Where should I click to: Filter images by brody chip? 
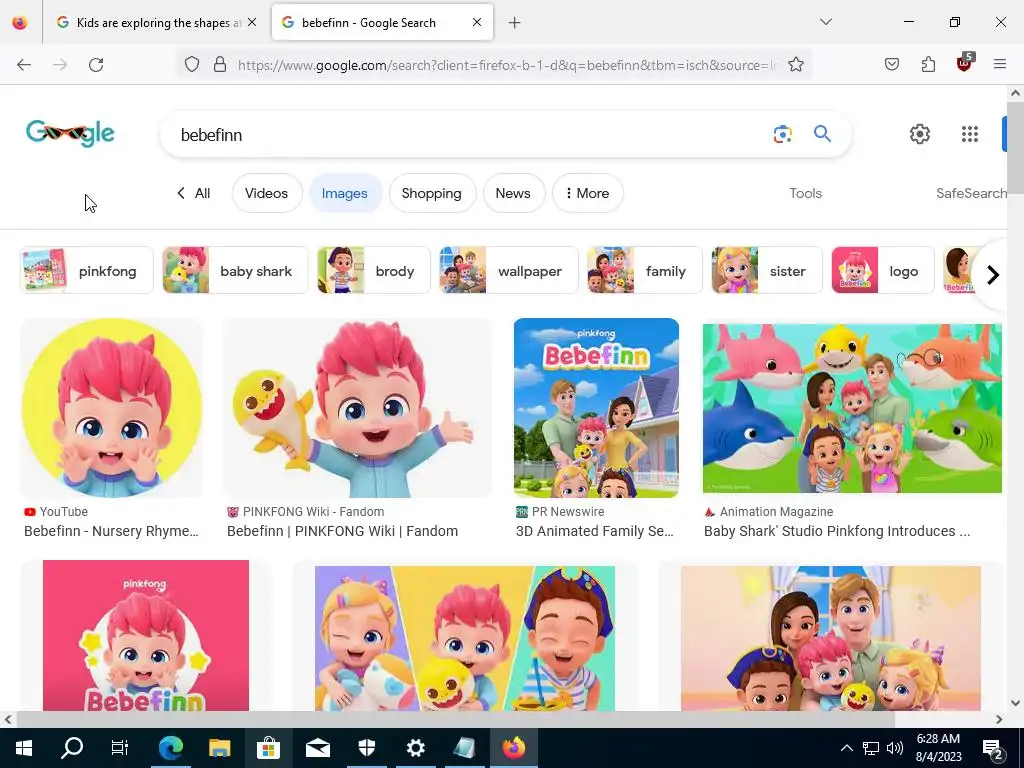[374, 270]
